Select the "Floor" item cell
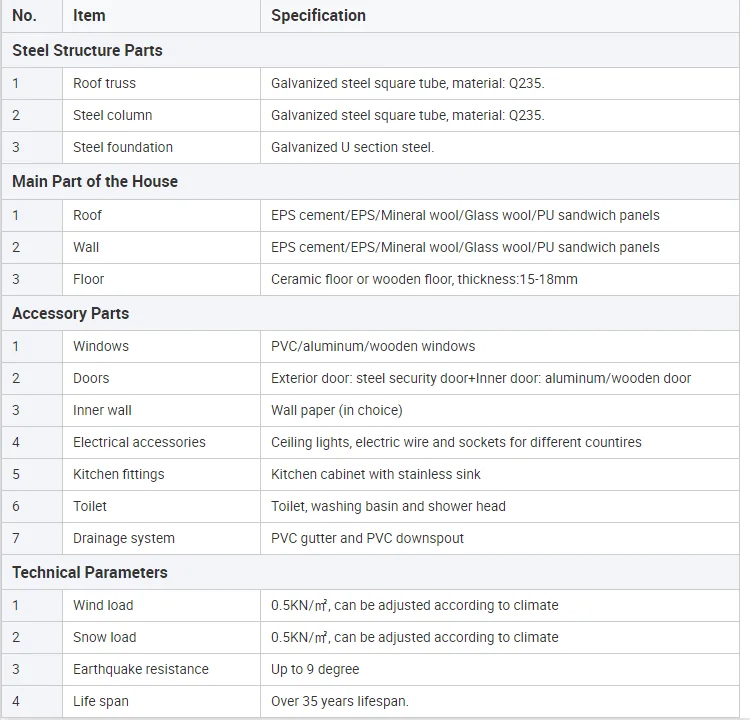Screen dimensions: 750x720 click(x=88, y=279)
